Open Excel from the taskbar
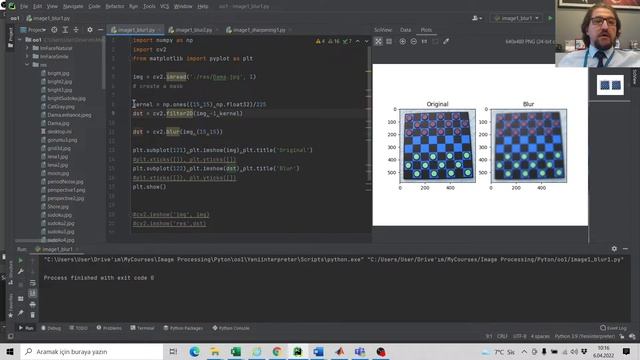This screenshot has height=360, width=640. tap(236, 351)
